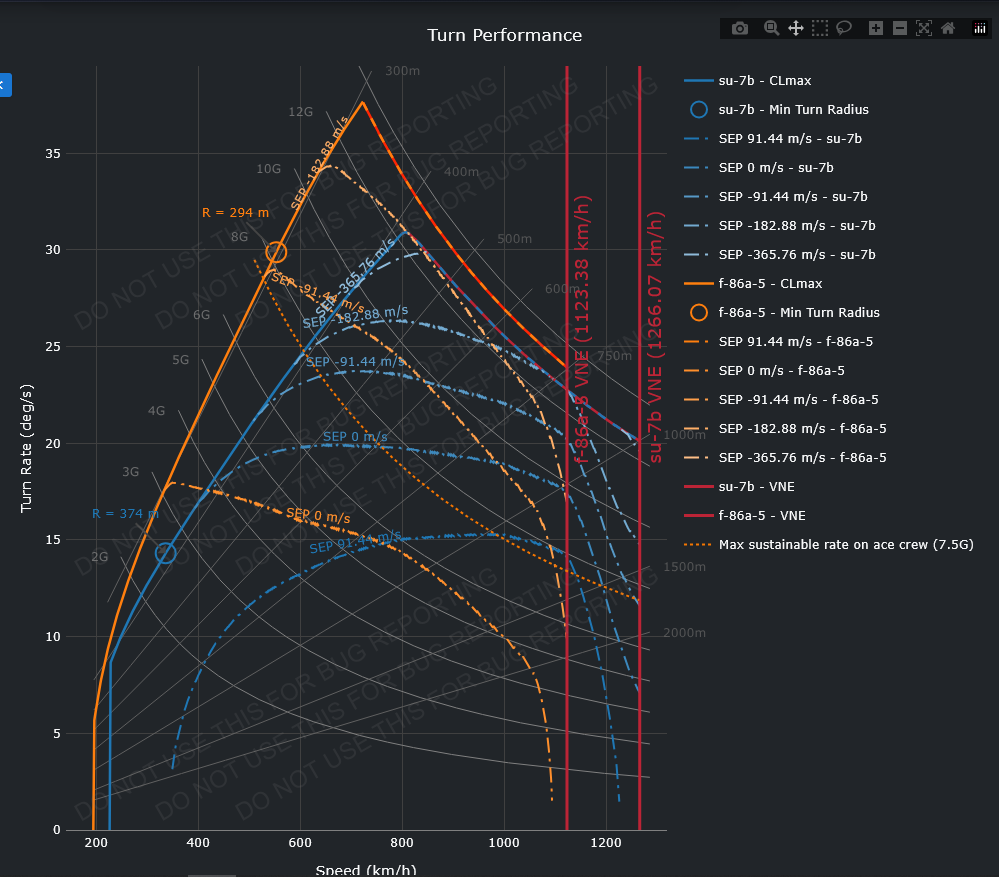The width and height of the screenshot is (999, 877).
Task: Reset axes with the home icon
Action: (948, 29)
